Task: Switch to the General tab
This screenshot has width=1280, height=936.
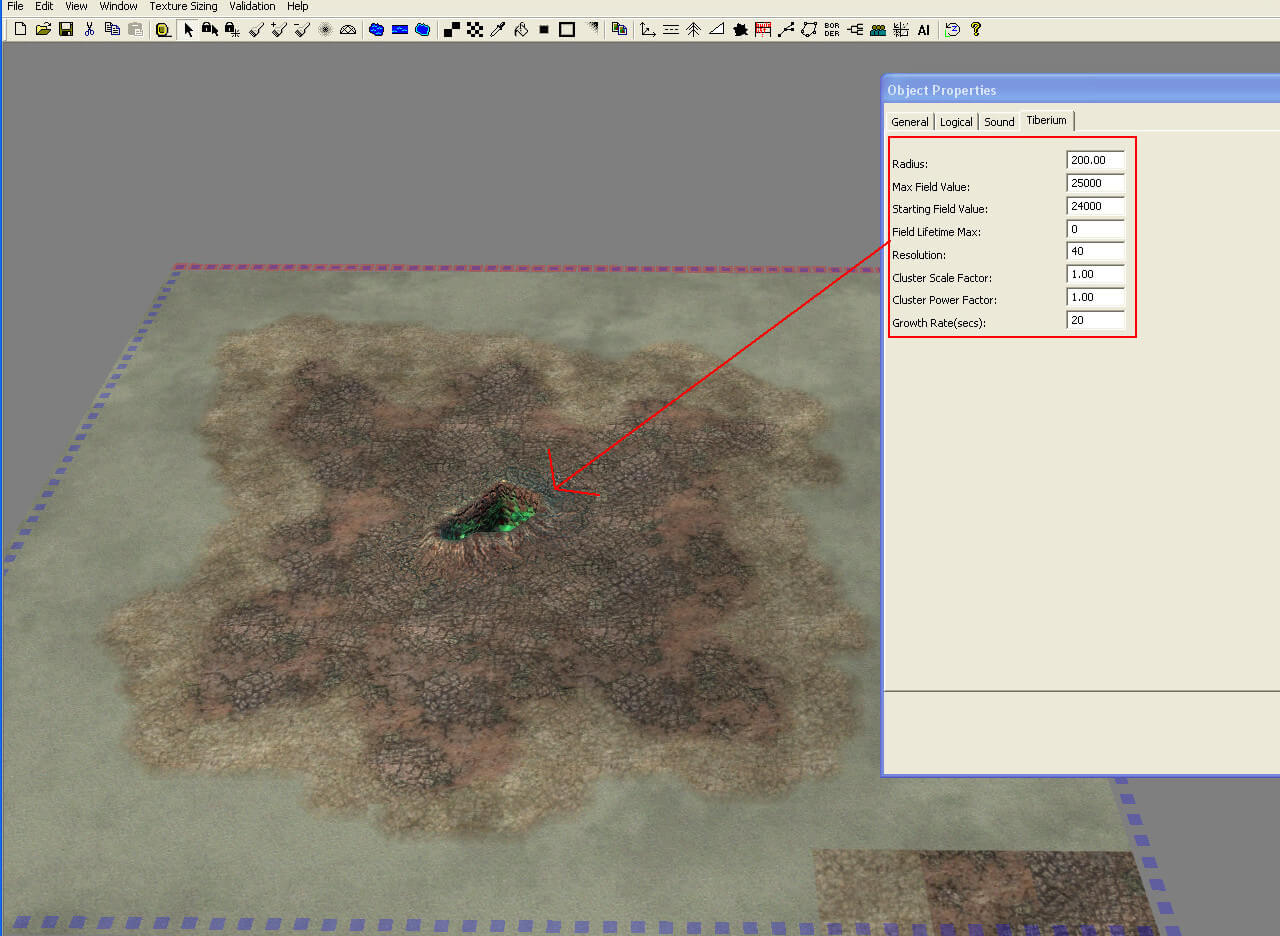Action: pos(910,122)
